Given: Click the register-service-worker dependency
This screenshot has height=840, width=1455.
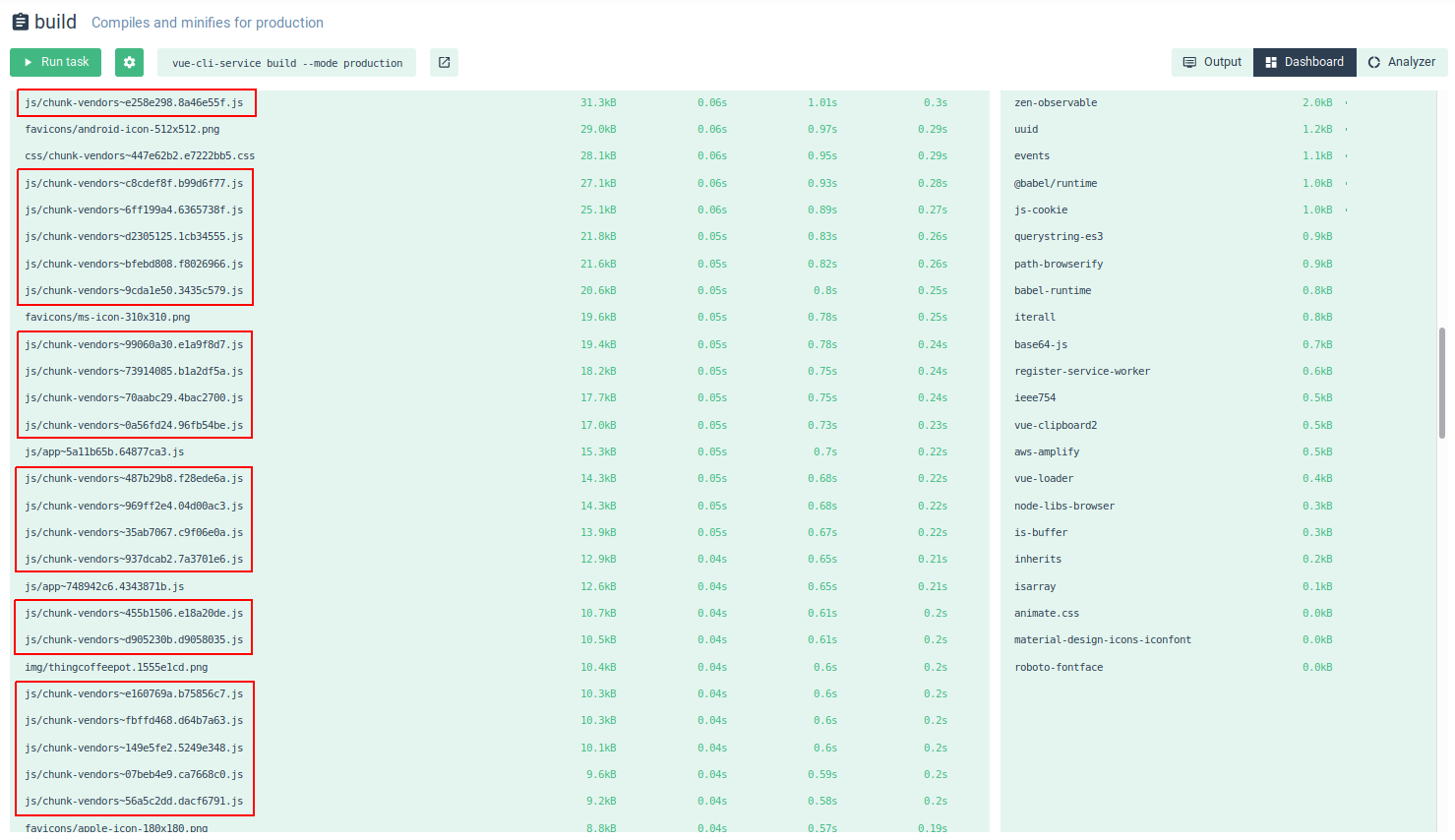Looking at the screenshot, I should click(1082, 371).
